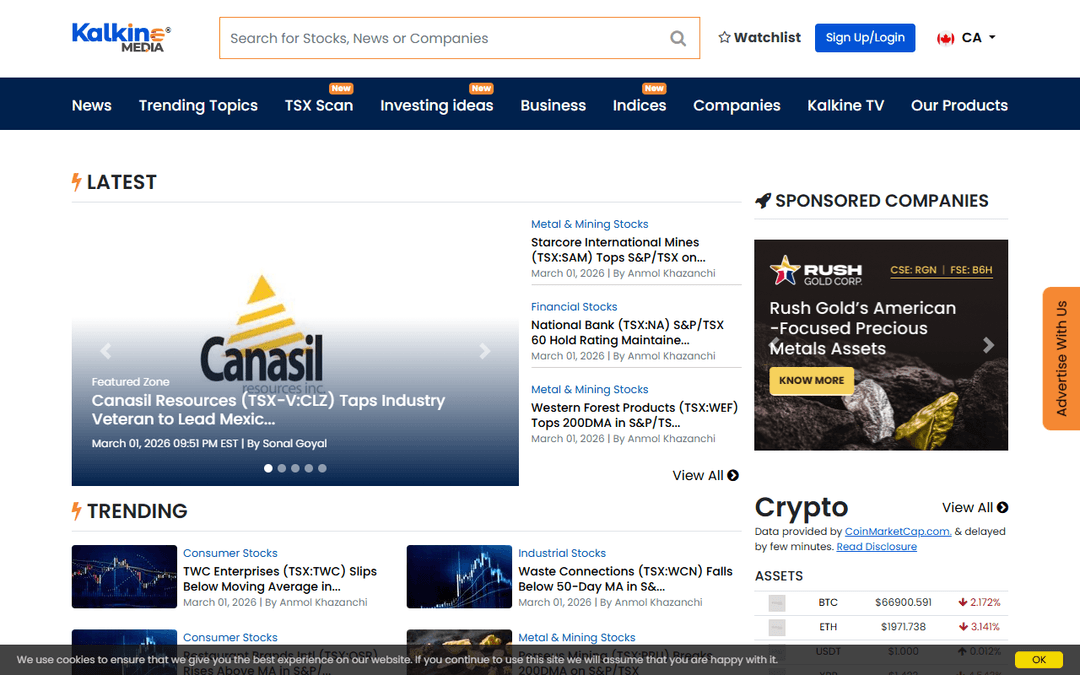Open the Trending Topics menu
The width and height of the screenshot is (1080, 675).
click(x=198, y=105)
